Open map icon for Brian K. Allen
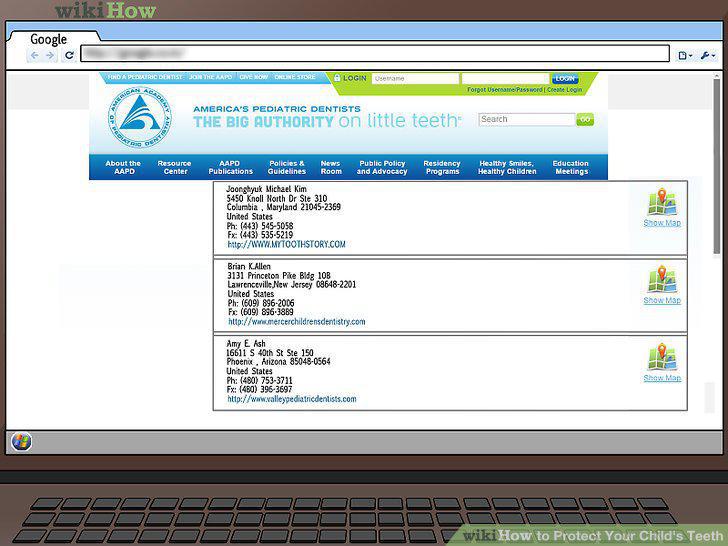728x546 pixels. coord(662,280)
